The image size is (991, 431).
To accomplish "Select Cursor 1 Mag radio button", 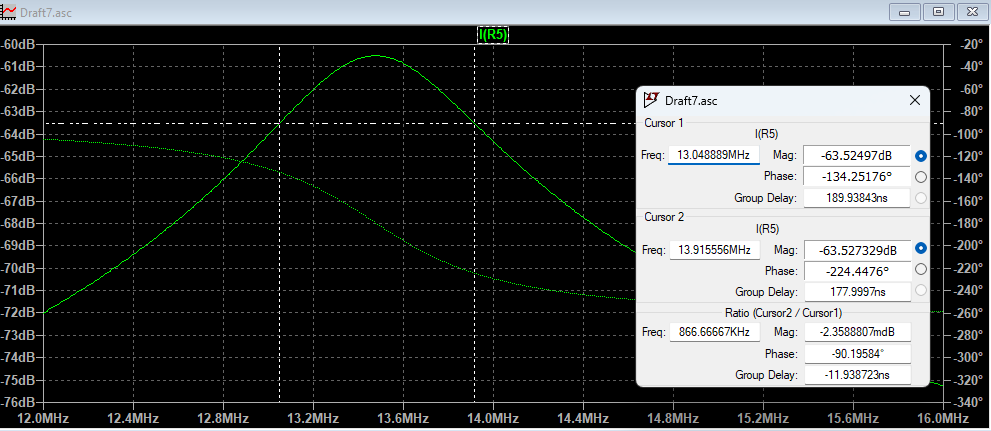I will 921,155.
